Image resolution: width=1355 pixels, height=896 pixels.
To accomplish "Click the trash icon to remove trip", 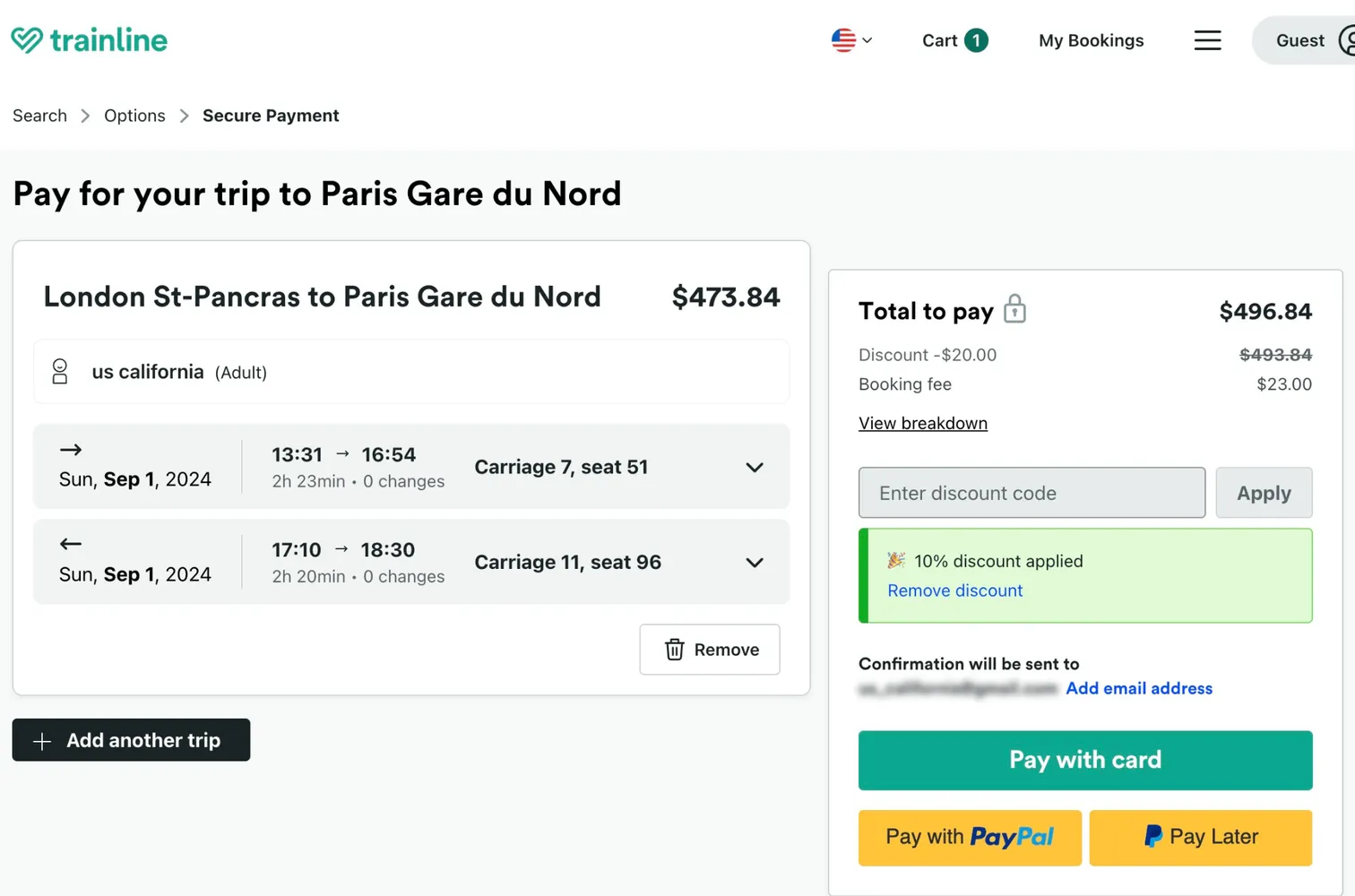I will (x=675, y=650).
